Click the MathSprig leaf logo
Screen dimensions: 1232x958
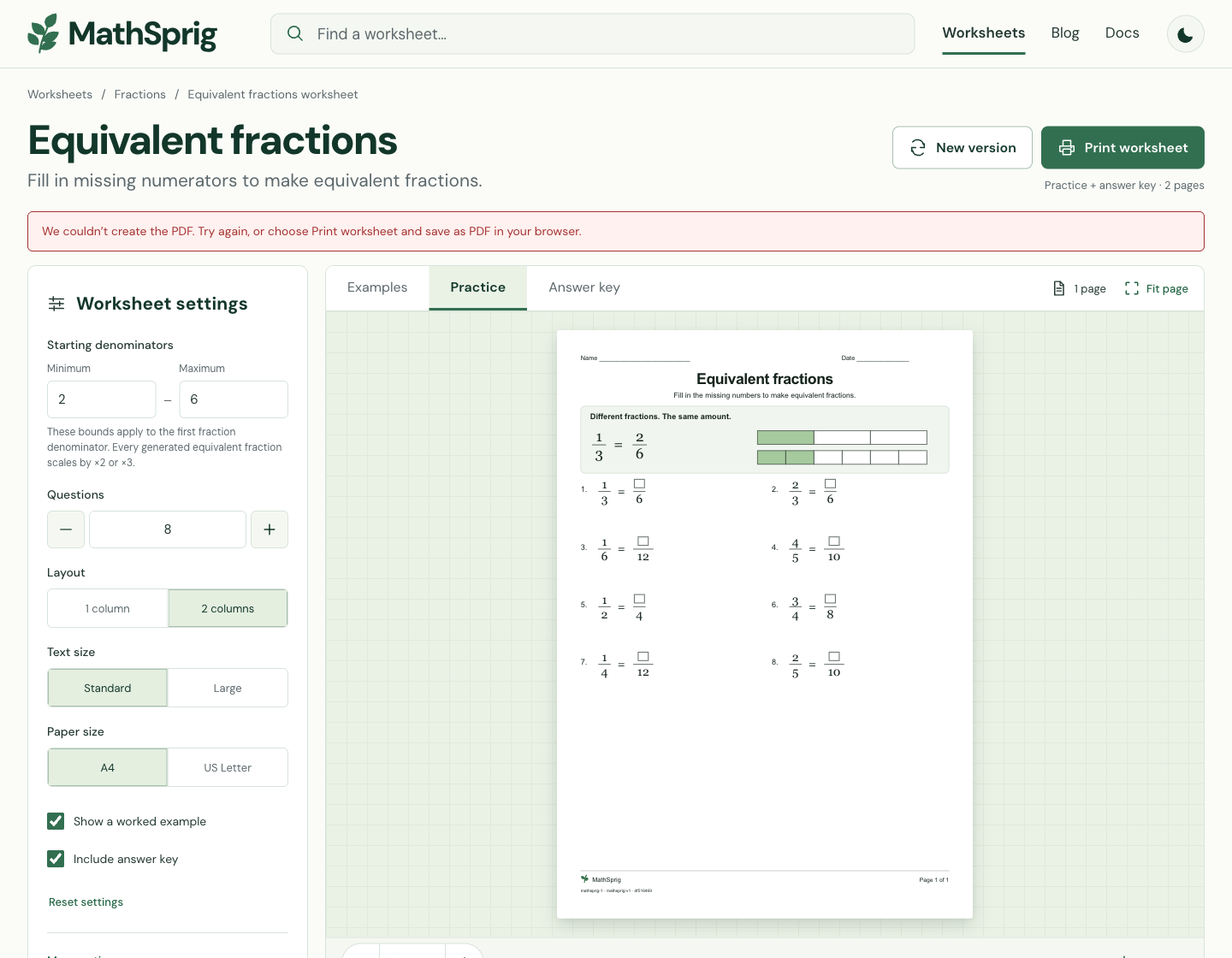pos(44,33)
